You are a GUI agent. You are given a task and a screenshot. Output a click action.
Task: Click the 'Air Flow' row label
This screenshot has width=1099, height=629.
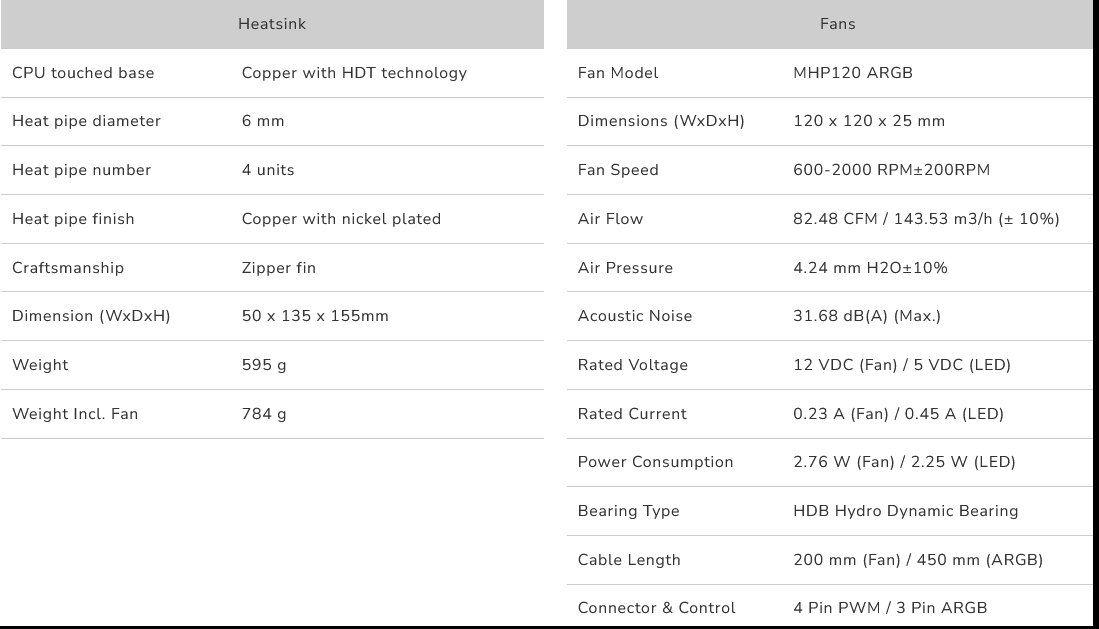click(x=610, y=219)
